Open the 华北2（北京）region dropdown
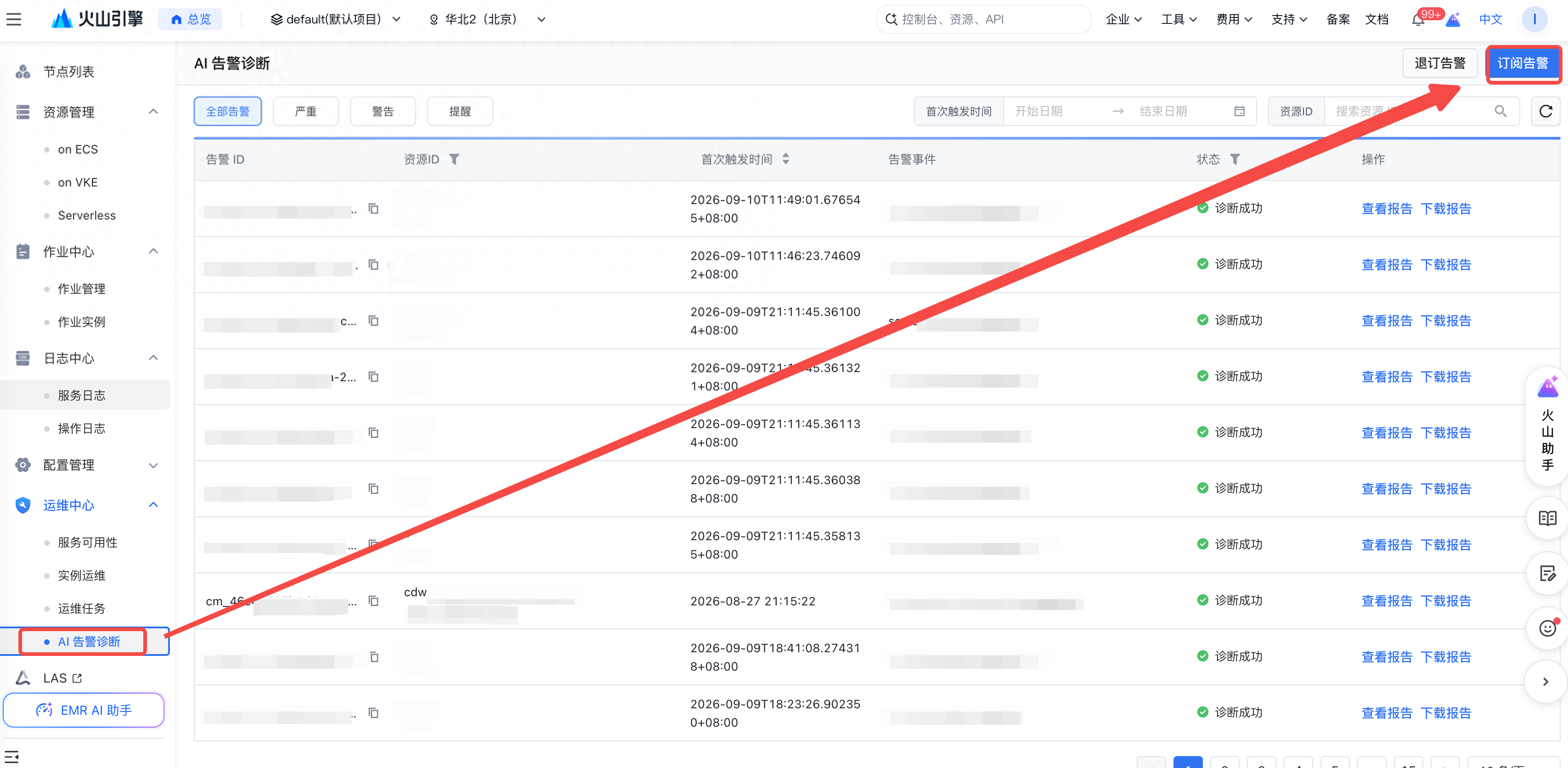The height and width of the screenshot is (768, 1568). (487, 19)
